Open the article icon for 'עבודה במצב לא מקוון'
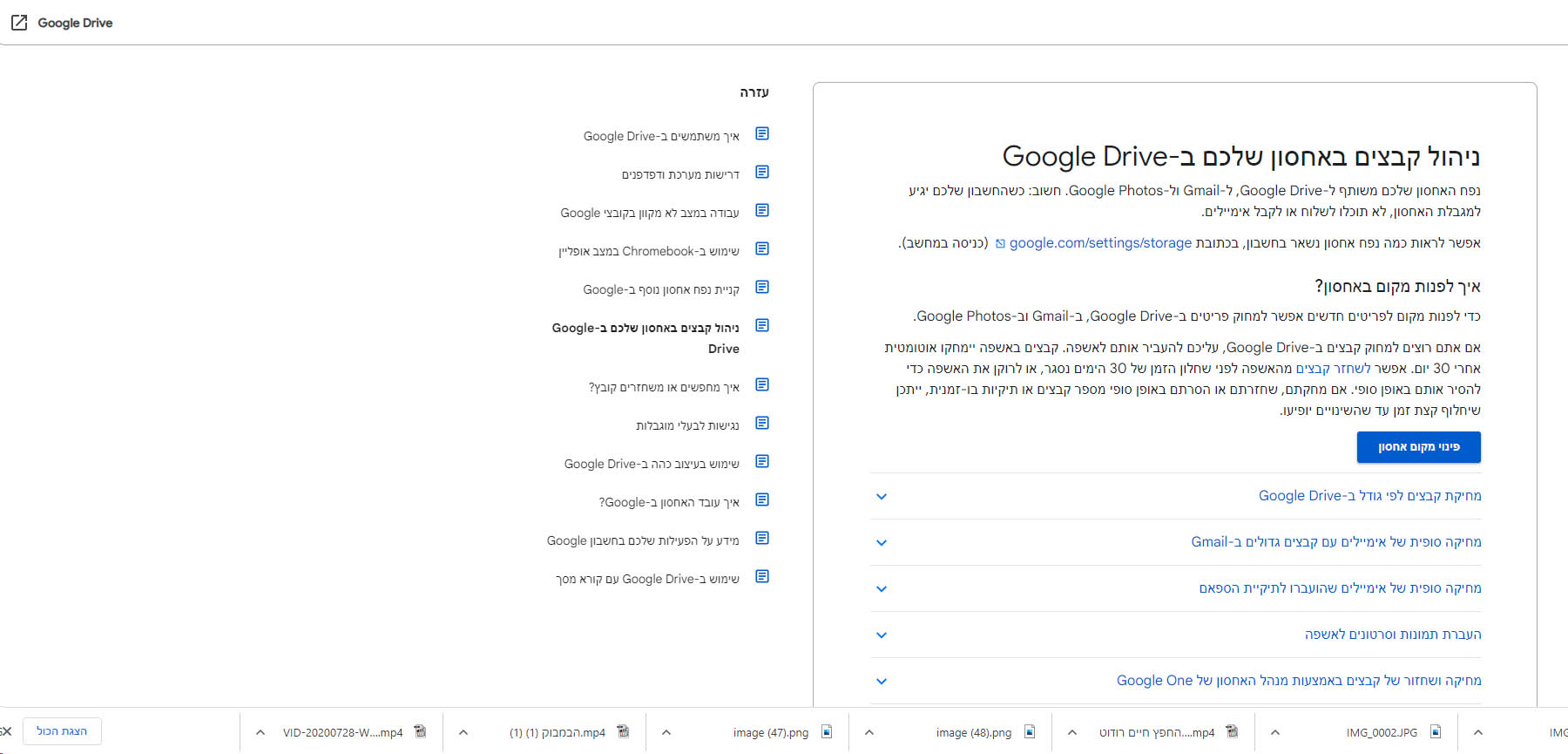1568x754 pixels. (762, 210)
